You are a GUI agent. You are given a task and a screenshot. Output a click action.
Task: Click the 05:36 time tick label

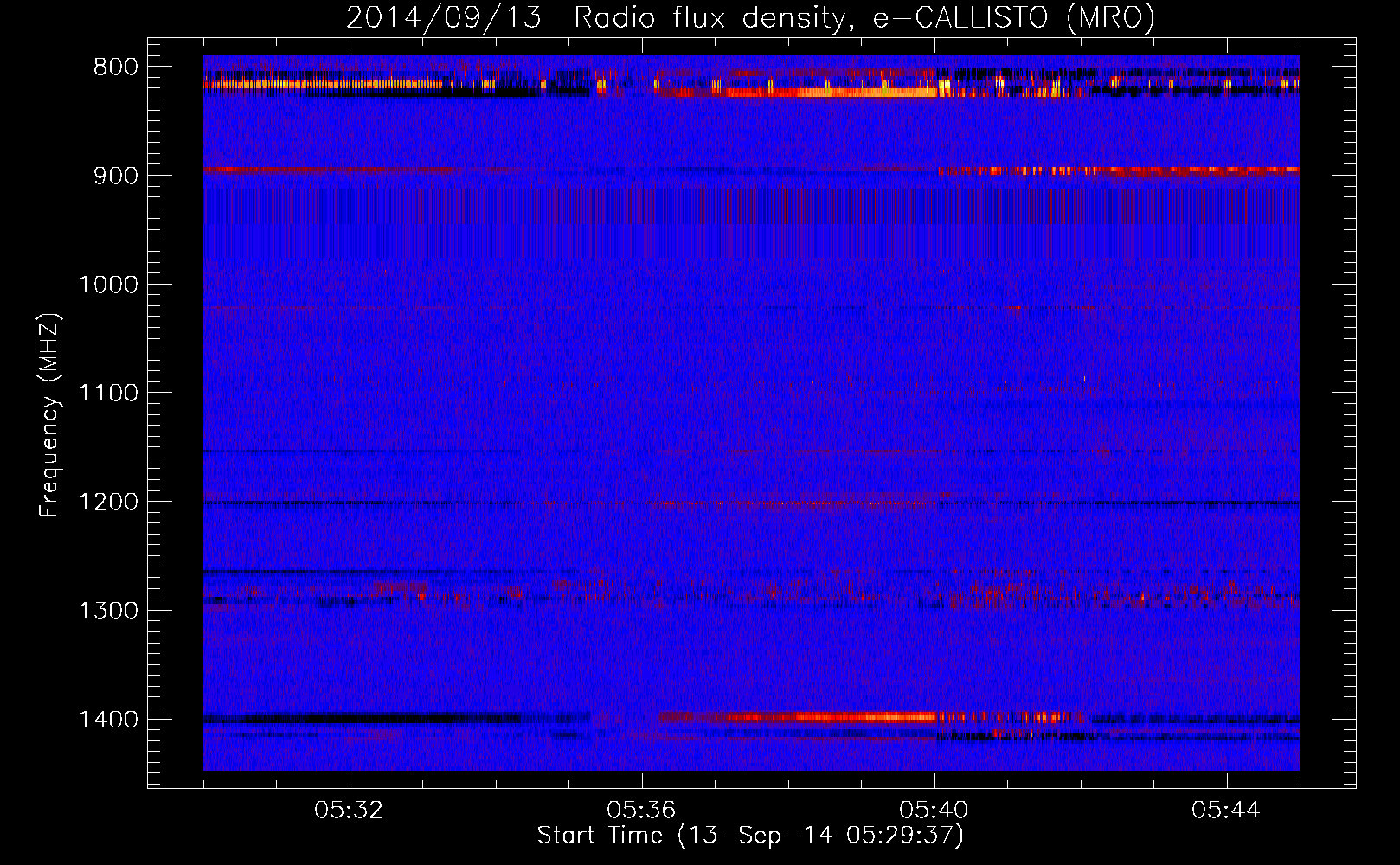642,811
